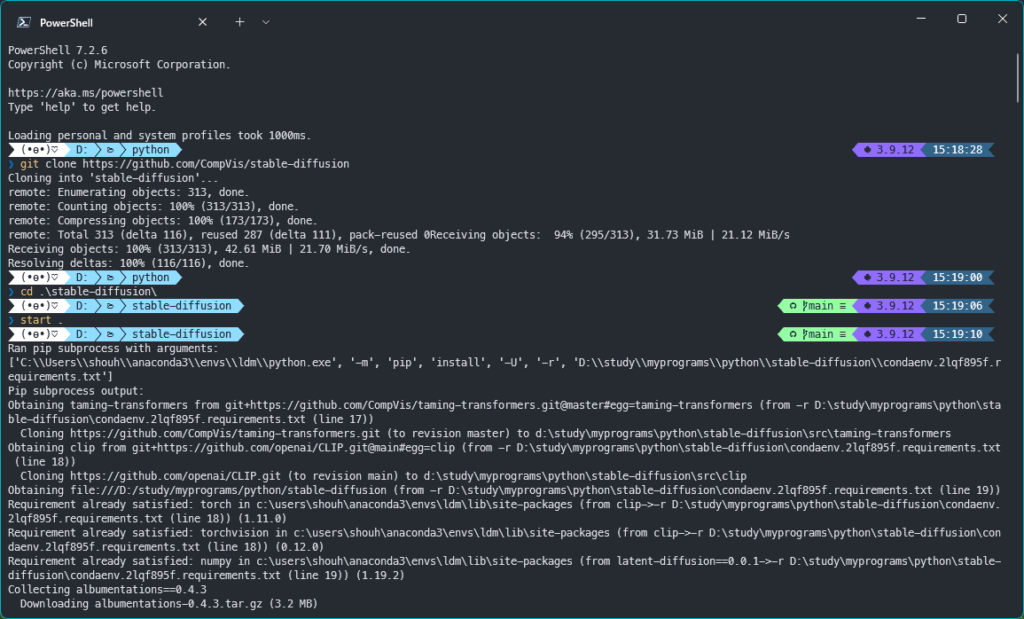Click 'Requirement already satisfied: numpy' line
The width and height of the screenshot is (1024, 619).
504,568
